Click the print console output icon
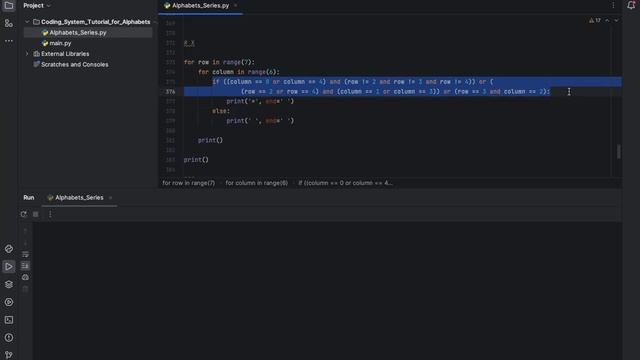 click(25, 277)
